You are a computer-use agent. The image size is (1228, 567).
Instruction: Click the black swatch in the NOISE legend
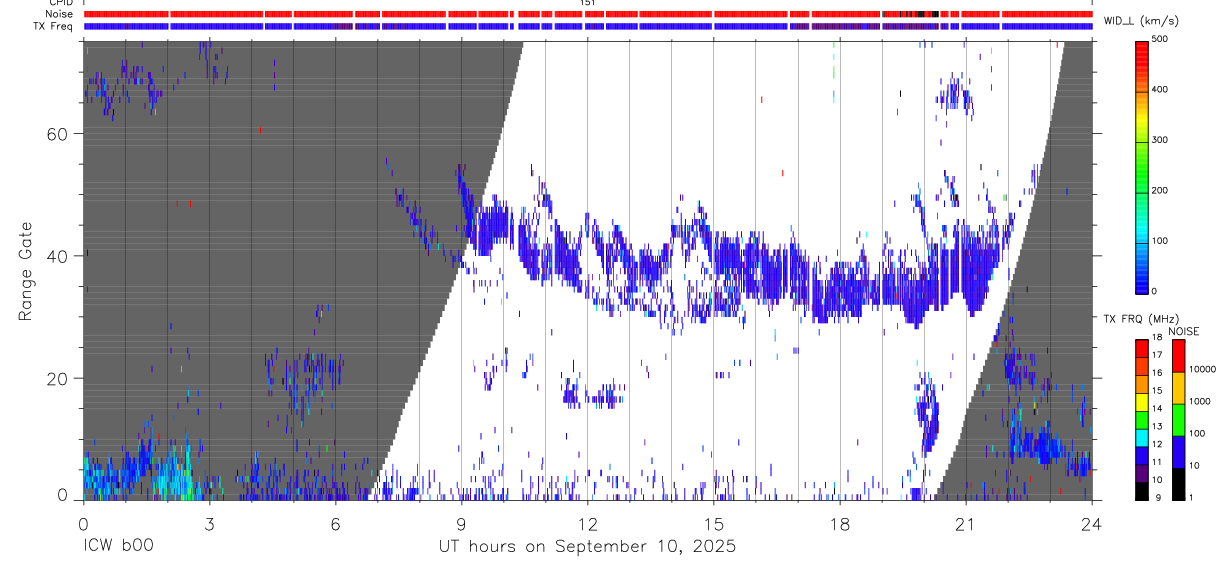[x=1178, y=483]
